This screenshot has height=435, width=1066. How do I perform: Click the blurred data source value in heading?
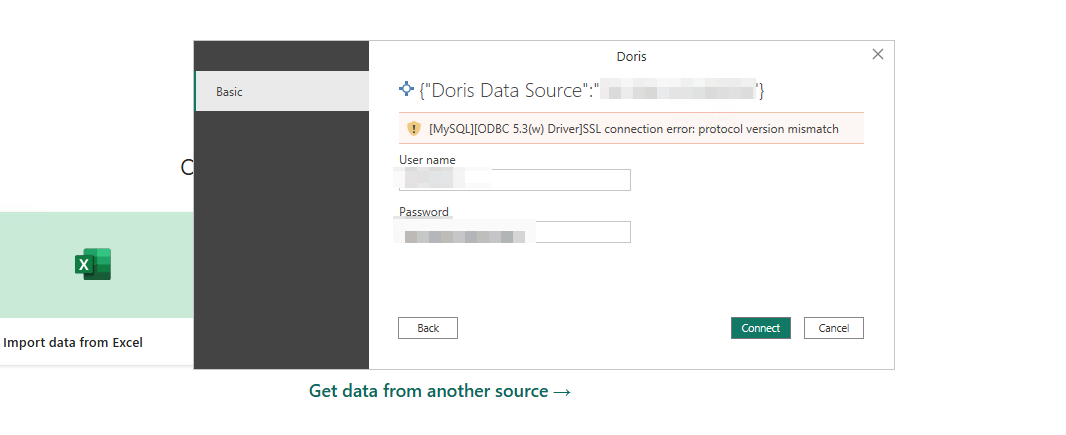(680, 91)
